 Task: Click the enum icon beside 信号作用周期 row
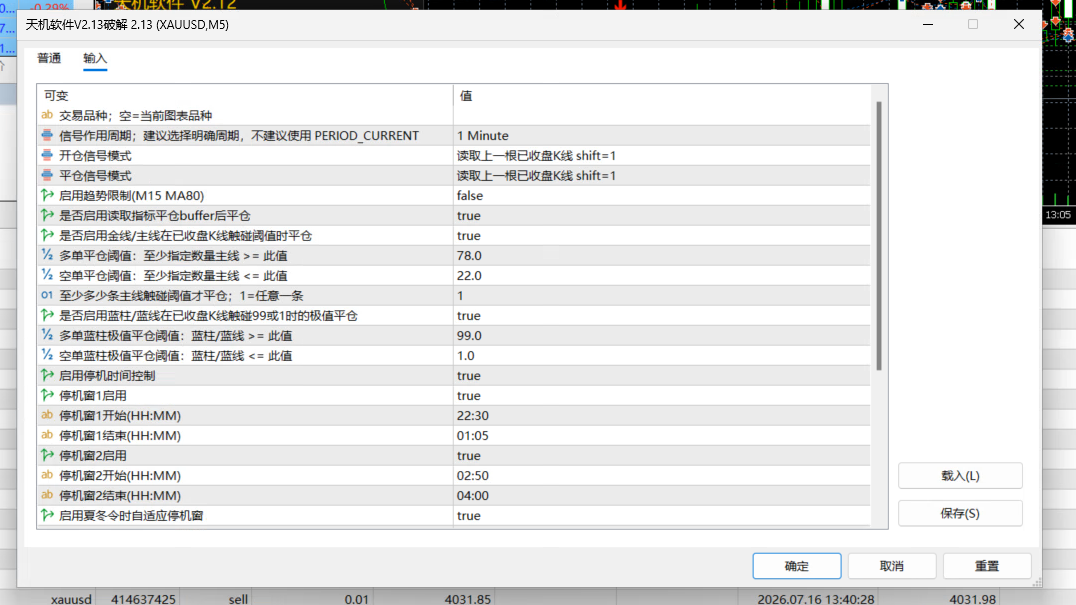coord(47,135)
